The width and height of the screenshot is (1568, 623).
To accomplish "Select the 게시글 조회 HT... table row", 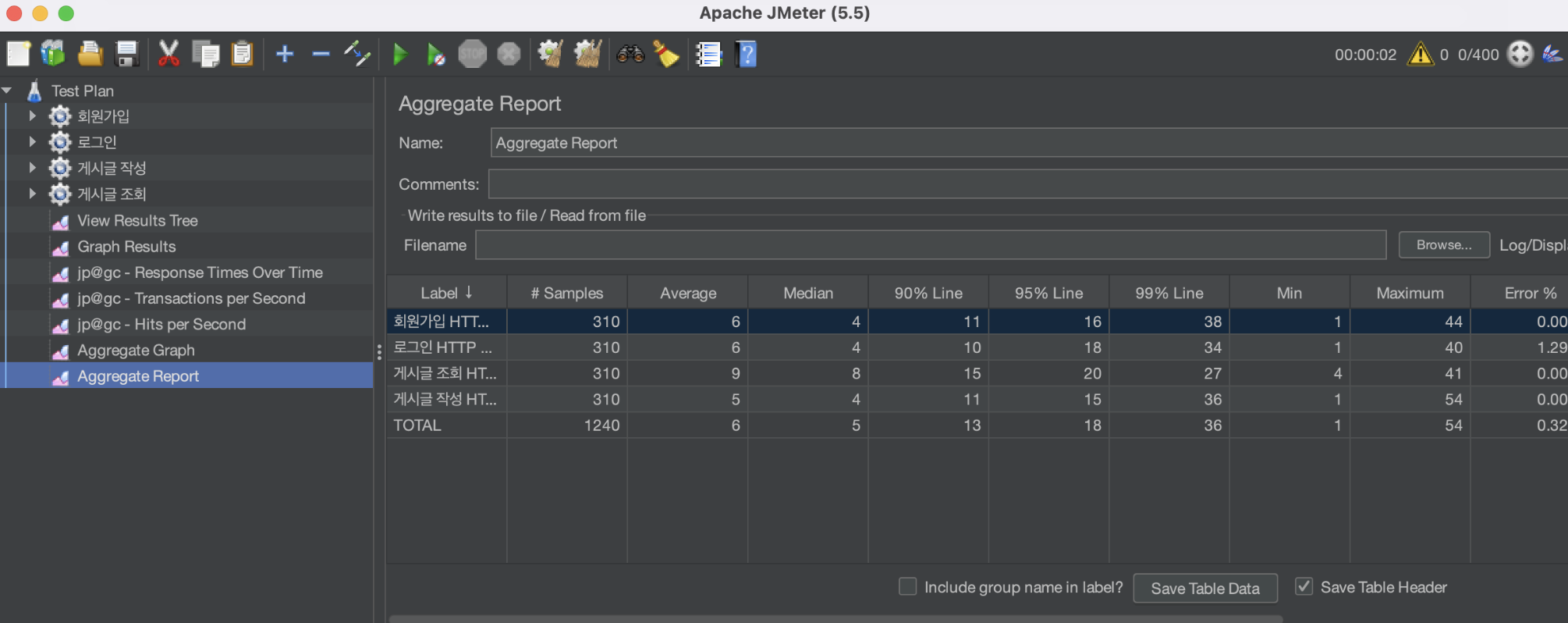I will tap(977, 373).
